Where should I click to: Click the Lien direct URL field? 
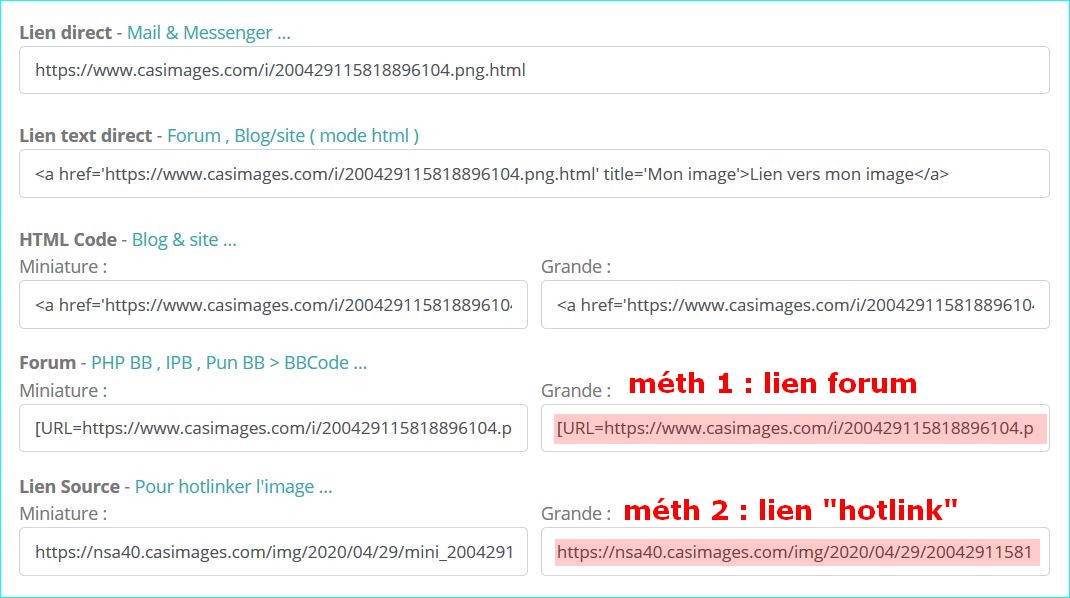point(534,70)
